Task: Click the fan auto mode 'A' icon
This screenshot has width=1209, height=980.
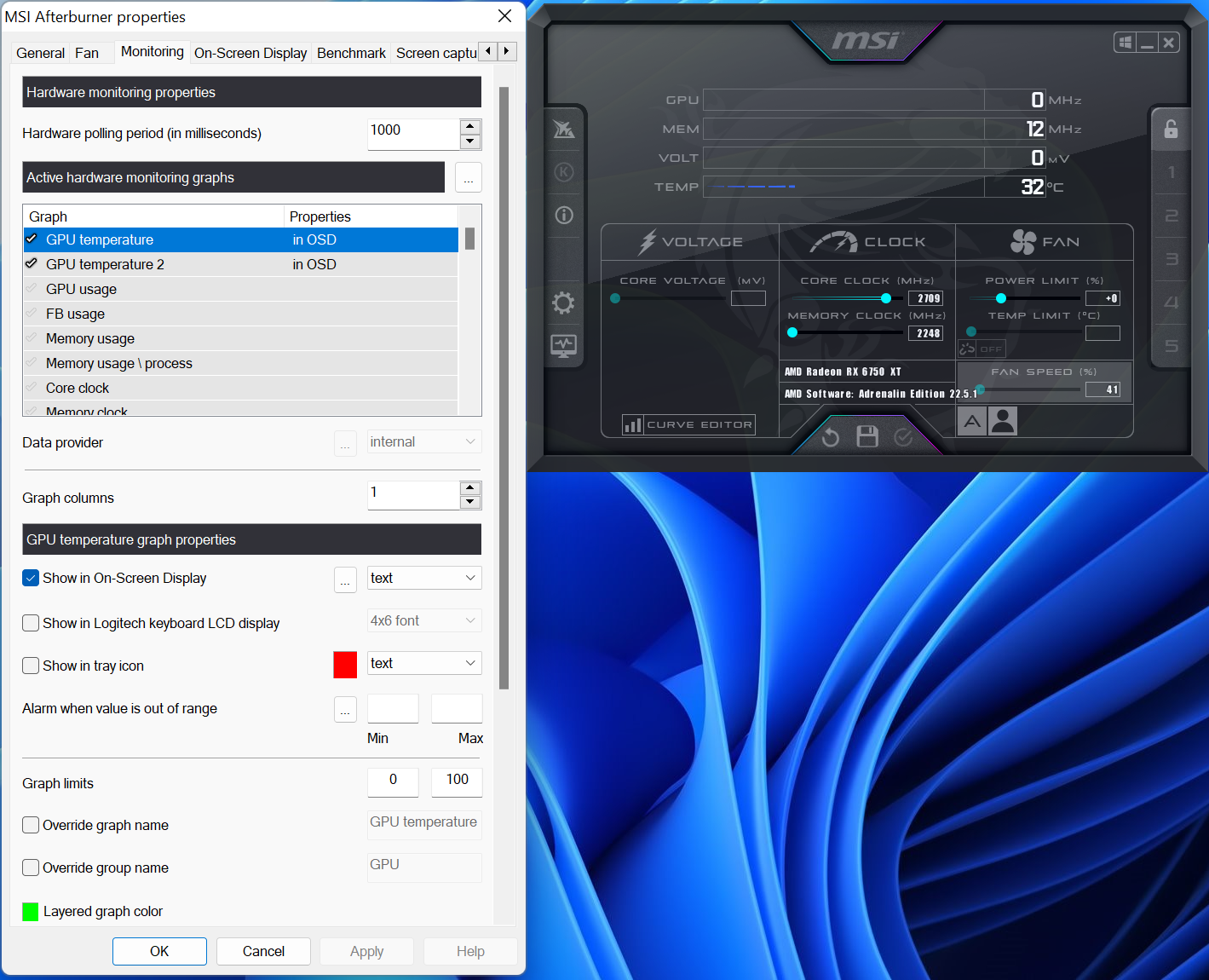Action: (x=972, y=421)
